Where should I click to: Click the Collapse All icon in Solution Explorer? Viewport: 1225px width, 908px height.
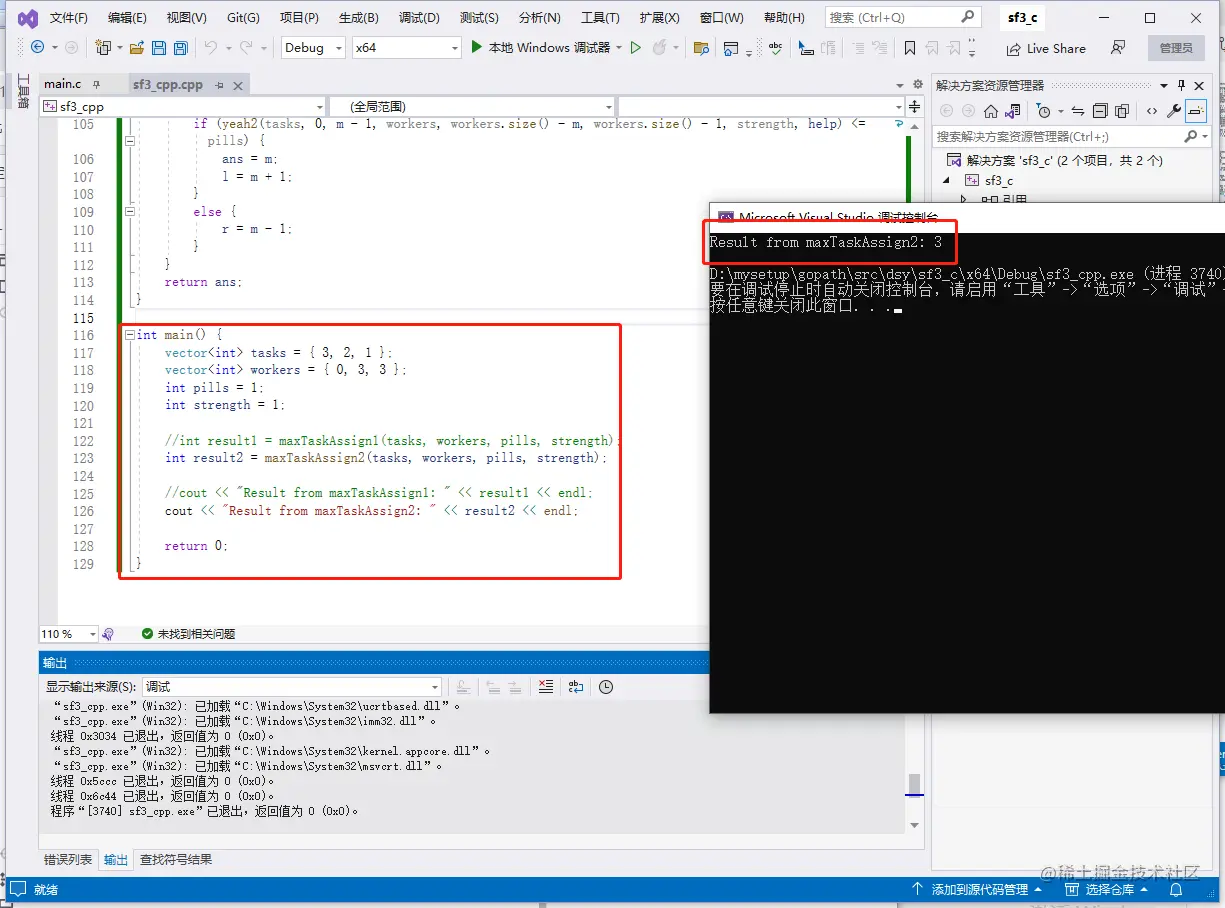1100,111
